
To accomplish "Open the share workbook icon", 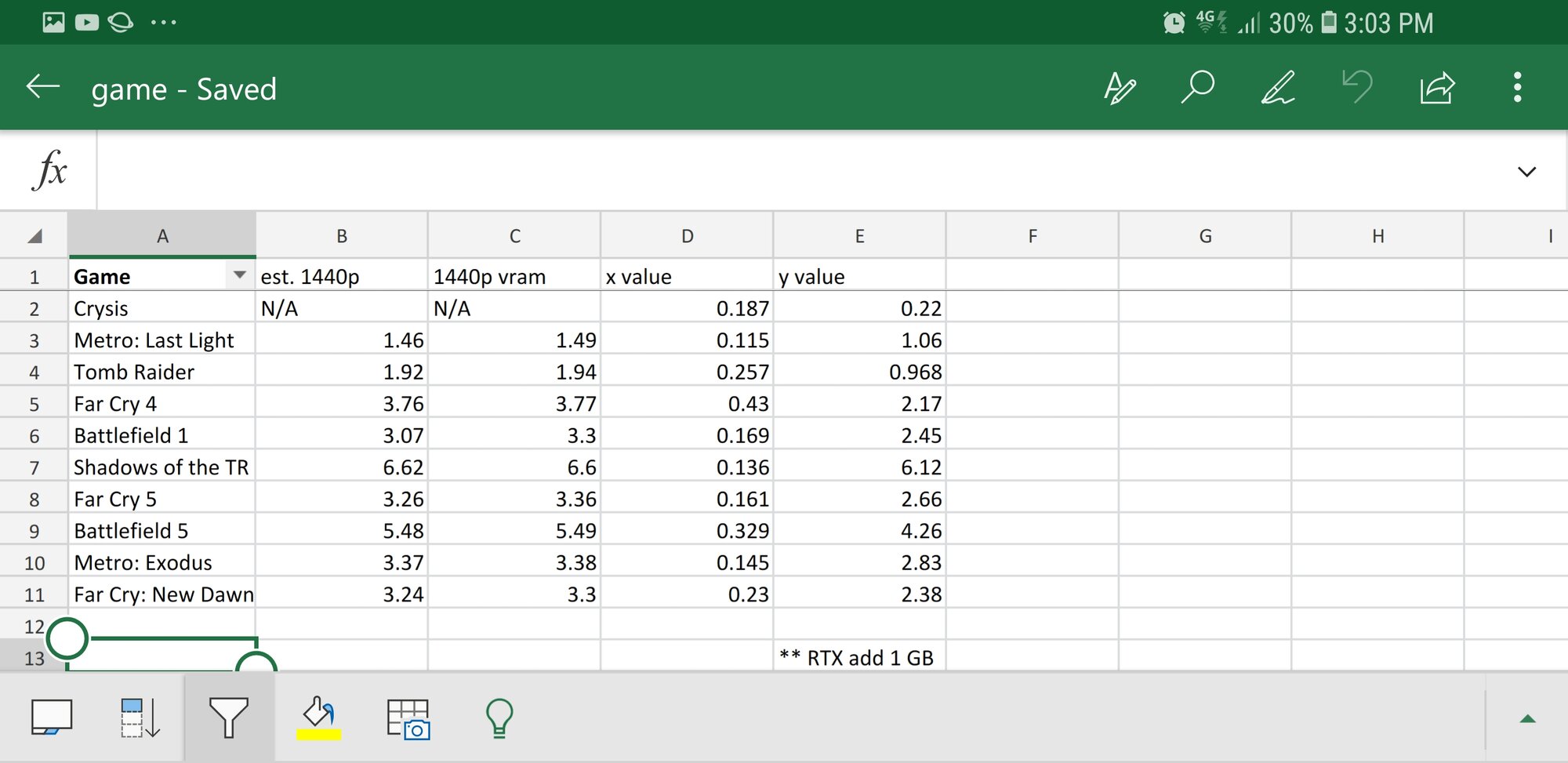I will coord(1437,87).
